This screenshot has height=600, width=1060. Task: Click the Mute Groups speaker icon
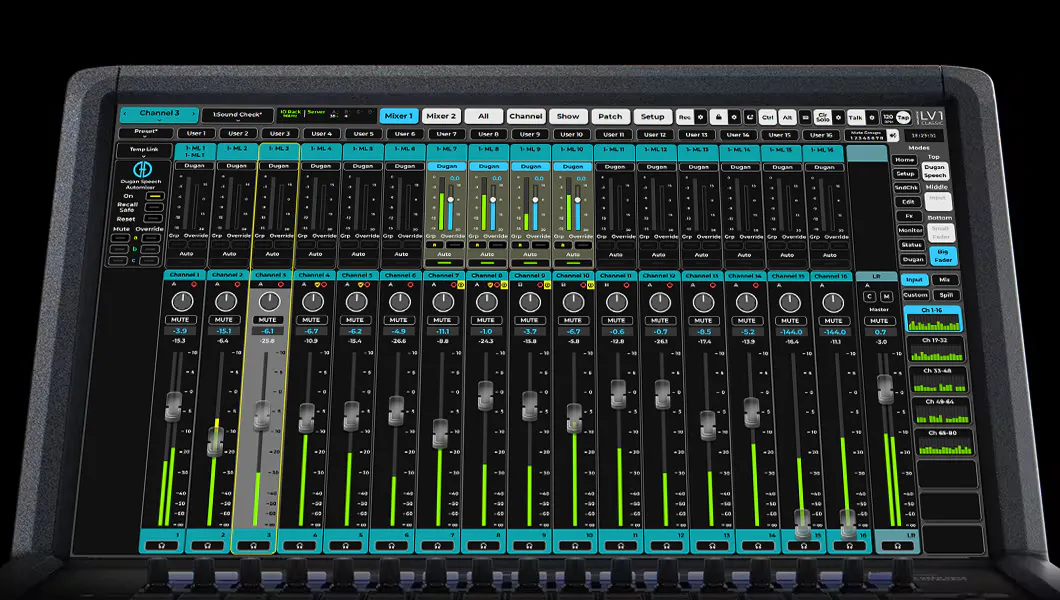892,135
